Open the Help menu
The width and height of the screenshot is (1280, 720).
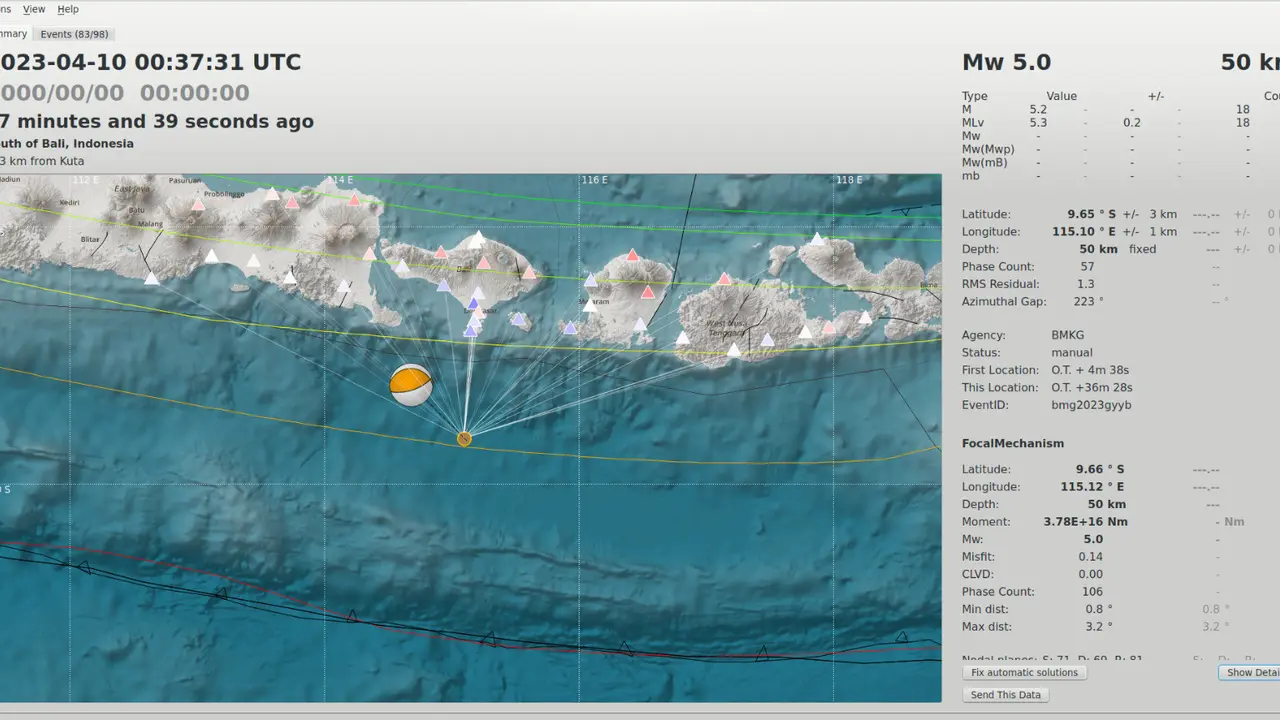point(68,9)
